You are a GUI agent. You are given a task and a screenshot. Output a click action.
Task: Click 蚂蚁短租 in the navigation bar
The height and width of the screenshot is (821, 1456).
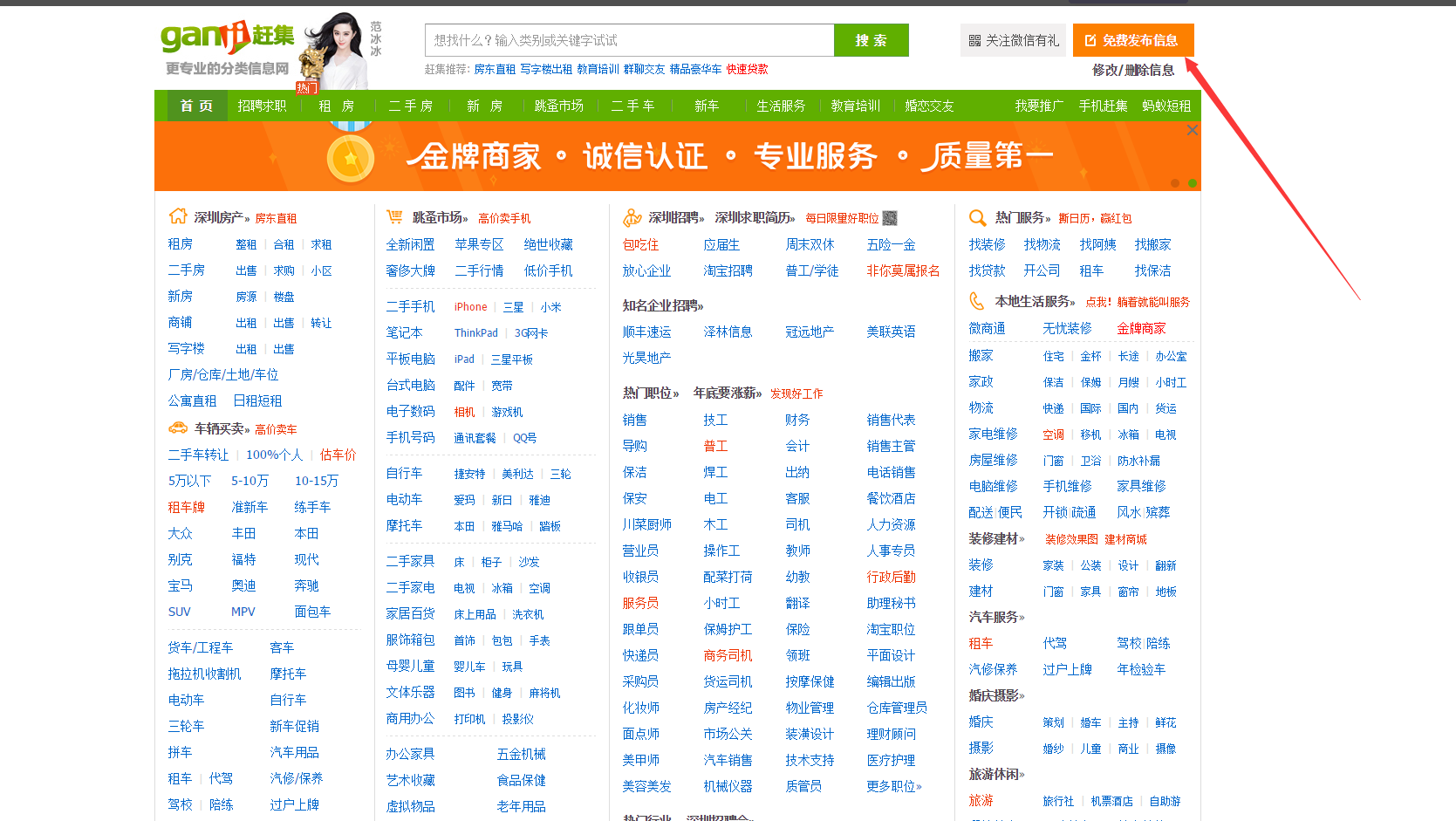1166,106
